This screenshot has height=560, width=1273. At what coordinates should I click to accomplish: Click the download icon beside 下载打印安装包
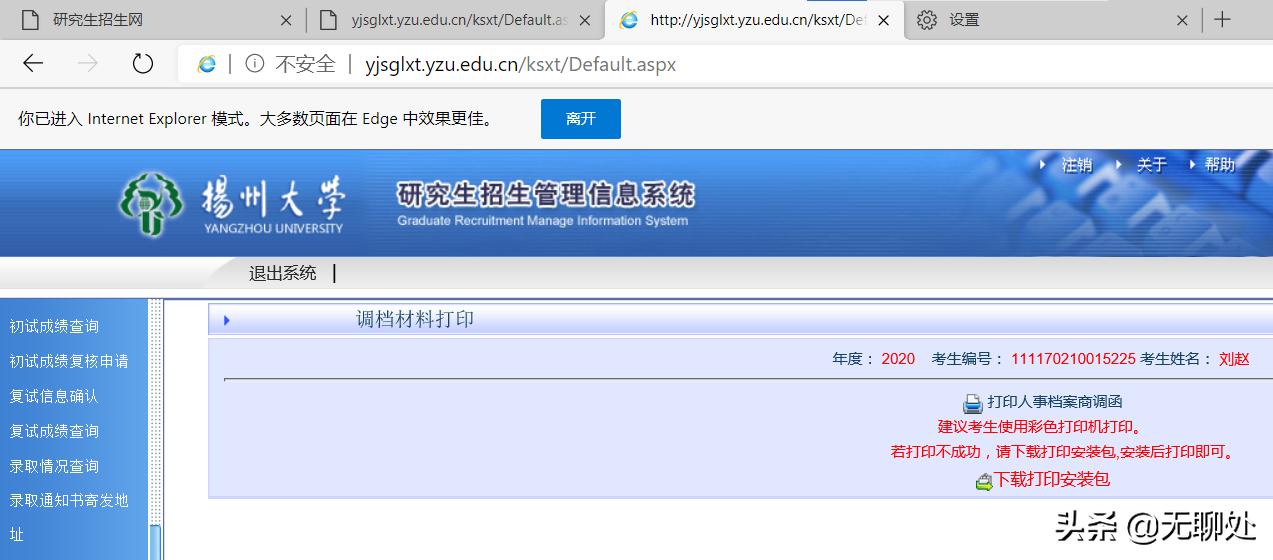pos(984,481)
